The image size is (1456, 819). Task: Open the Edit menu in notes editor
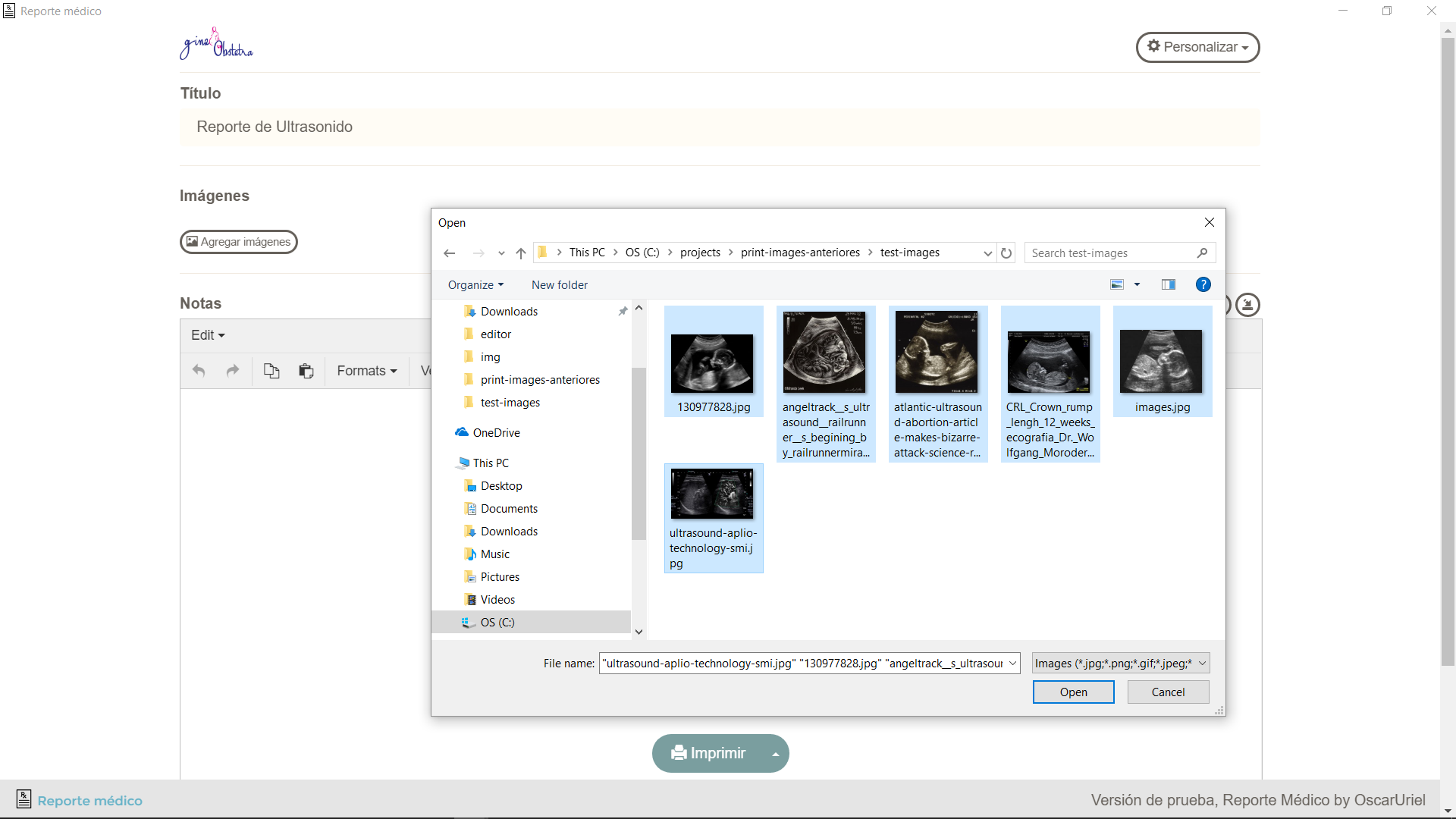tap(208, 335)
